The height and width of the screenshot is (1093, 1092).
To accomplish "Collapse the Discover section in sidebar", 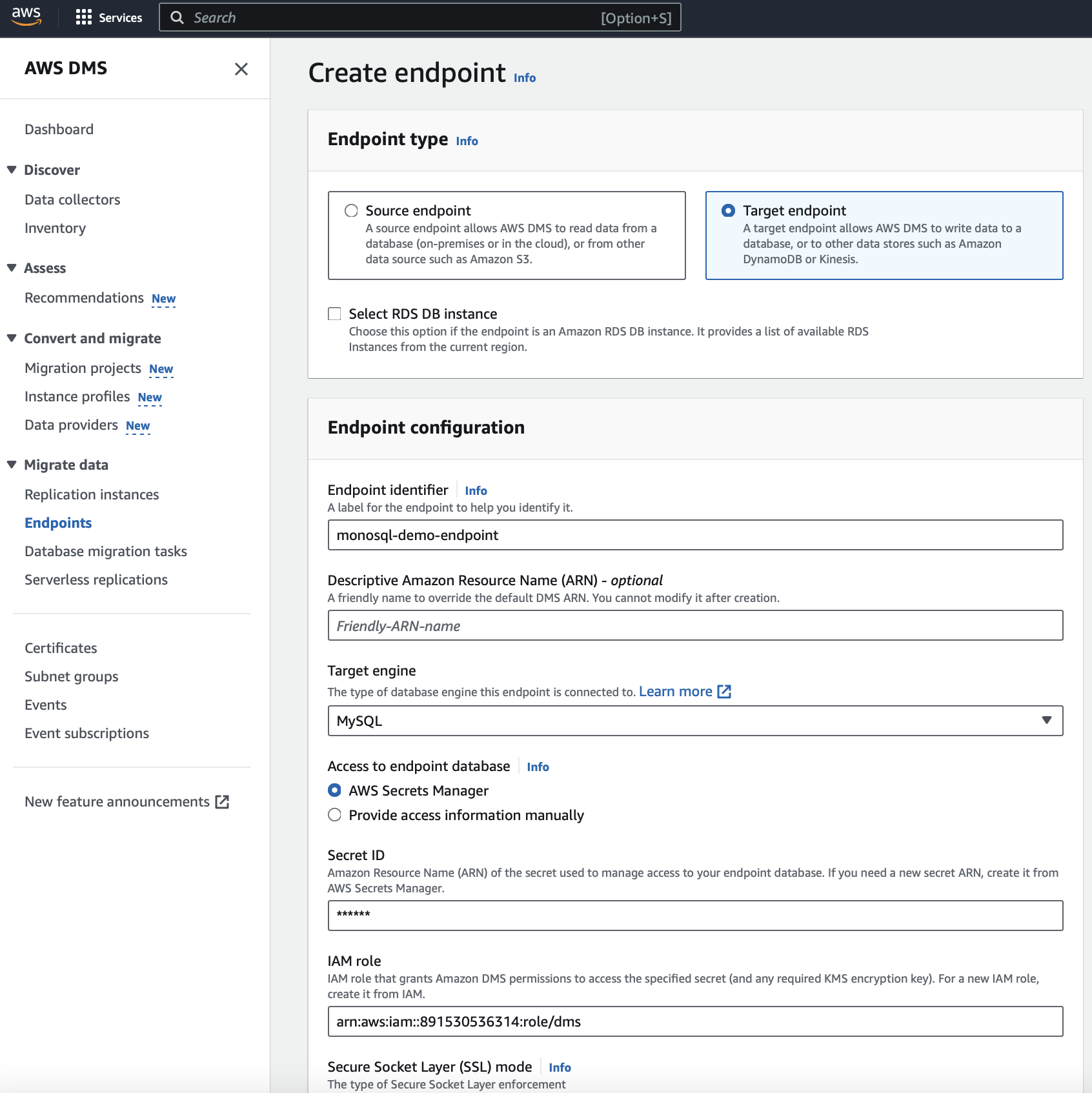I will (x=12, y=170).
